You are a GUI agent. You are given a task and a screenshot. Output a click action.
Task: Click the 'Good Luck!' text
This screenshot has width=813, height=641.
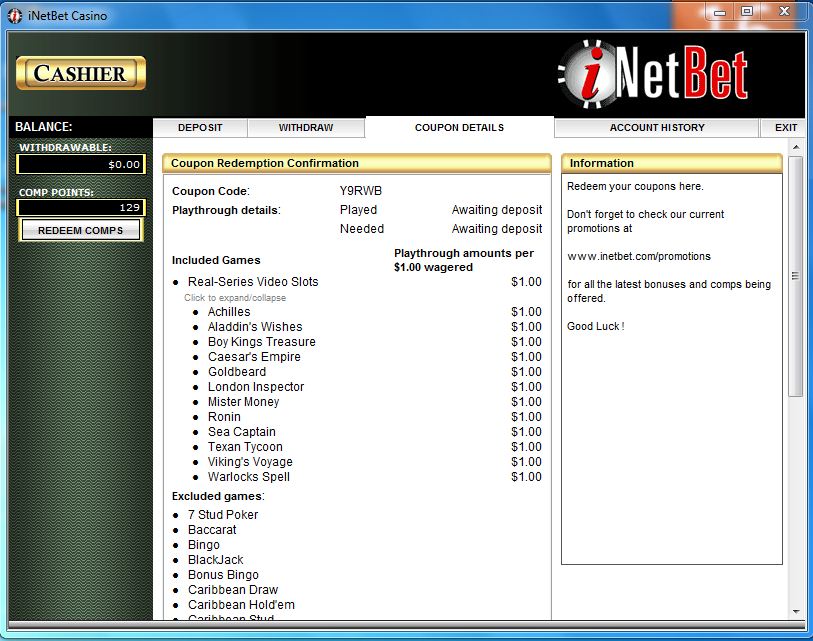pos(596,327)
